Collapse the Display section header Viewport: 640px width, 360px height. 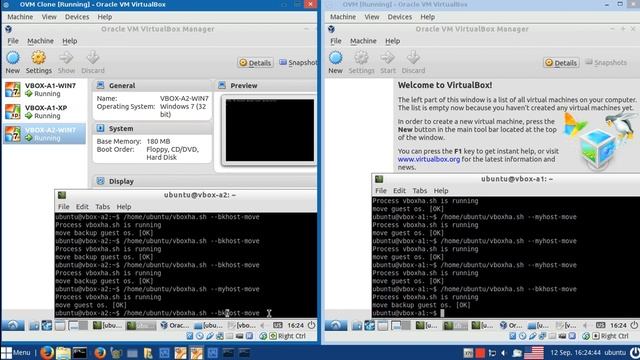click(x=204, y=181)
